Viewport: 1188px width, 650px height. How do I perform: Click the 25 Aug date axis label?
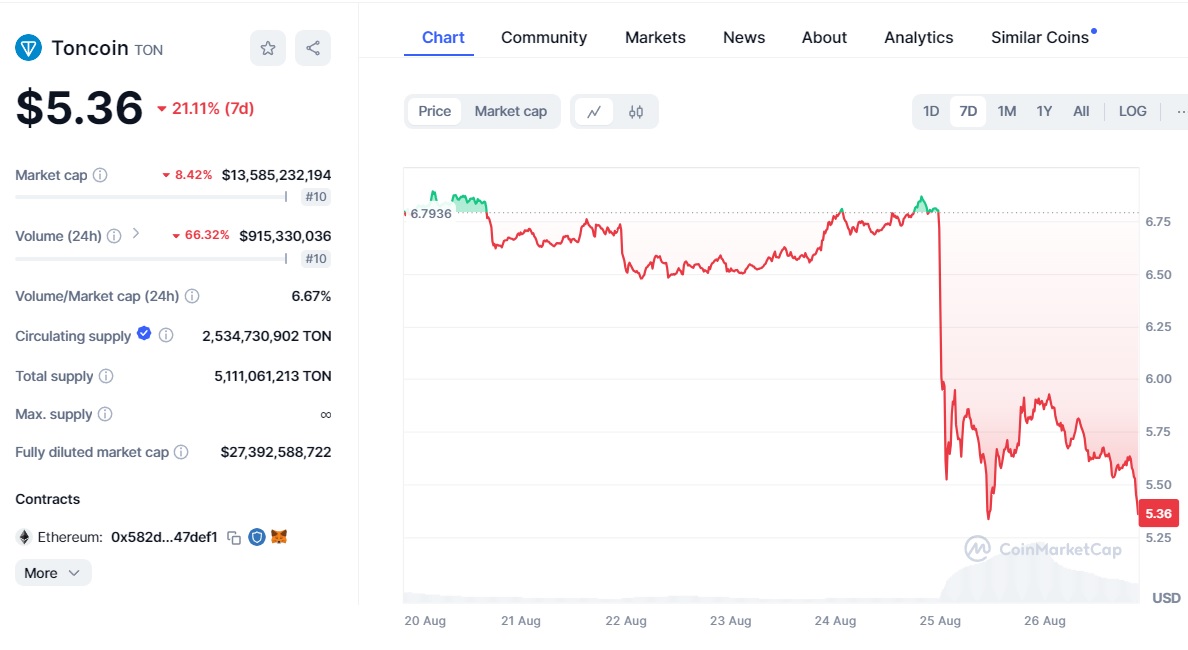point(940,620)
